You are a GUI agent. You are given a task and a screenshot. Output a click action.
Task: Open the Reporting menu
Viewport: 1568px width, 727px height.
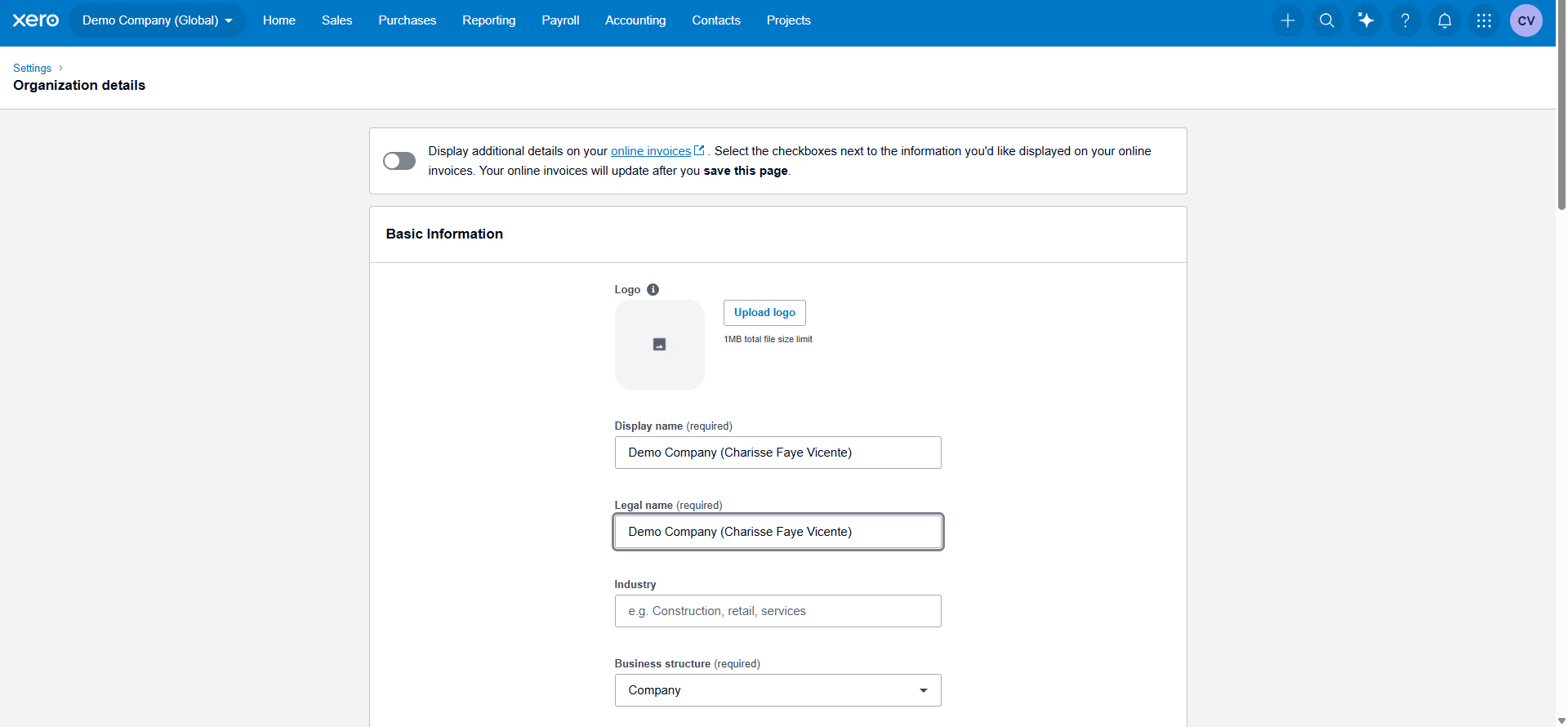tap(488, 20)
